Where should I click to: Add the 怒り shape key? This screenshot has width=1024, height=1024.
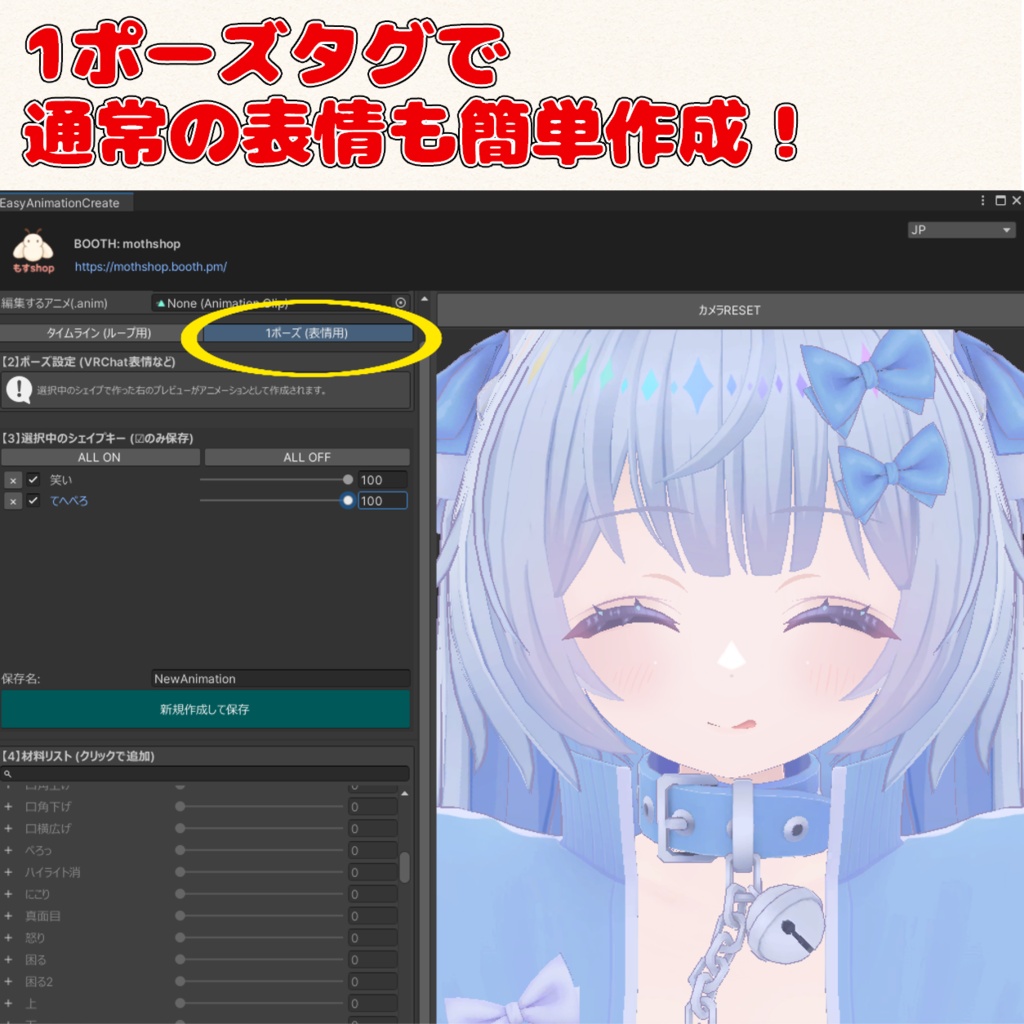pyautogui.click(x=8, y=937)
